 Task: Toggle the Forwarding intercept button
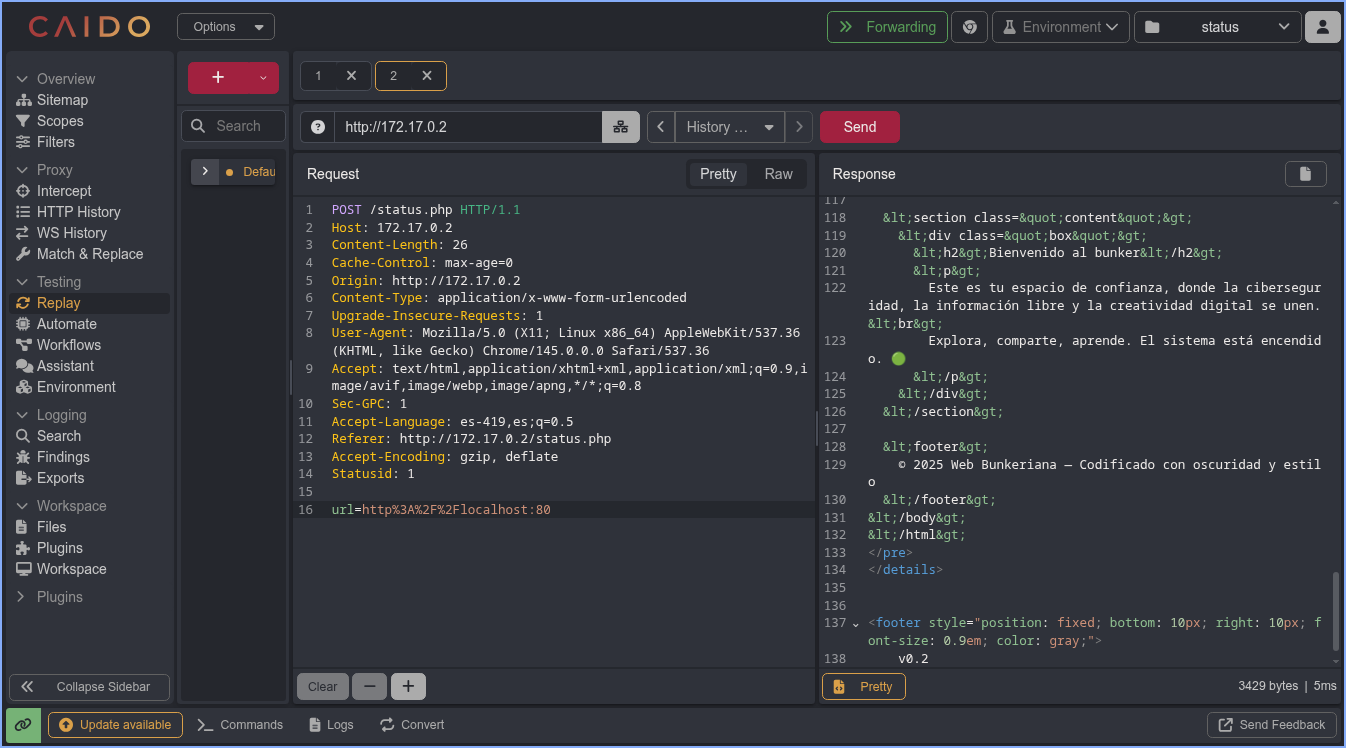[x=887, y=27]
